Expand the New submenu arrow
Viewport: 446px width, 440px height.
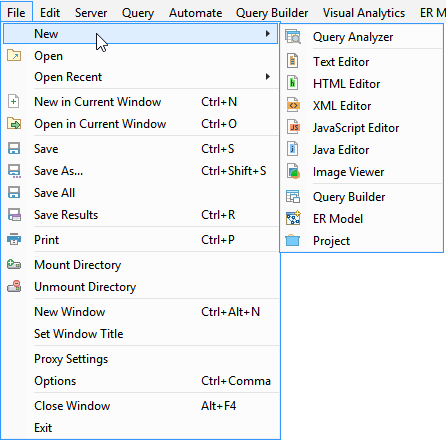(x=268, y=33)
